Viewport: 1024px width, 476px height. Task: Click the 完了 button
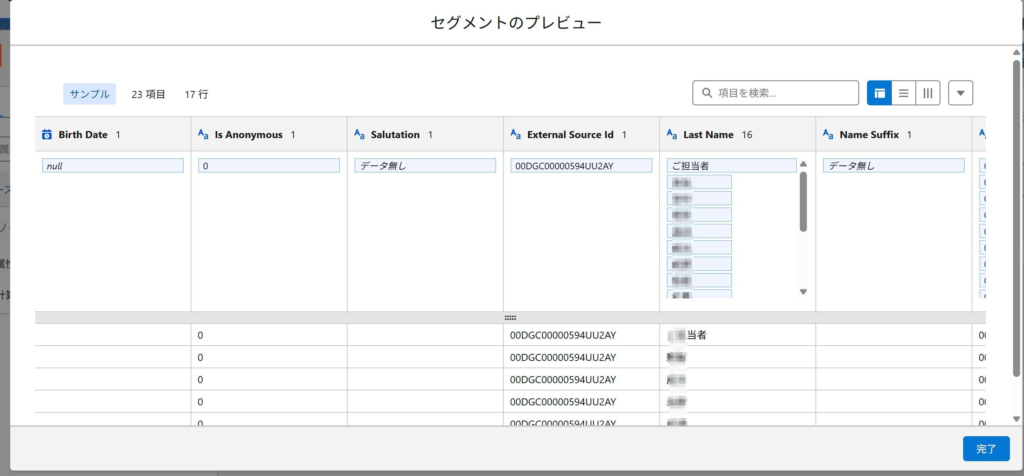pyautogui.click(x=986, y=449)
